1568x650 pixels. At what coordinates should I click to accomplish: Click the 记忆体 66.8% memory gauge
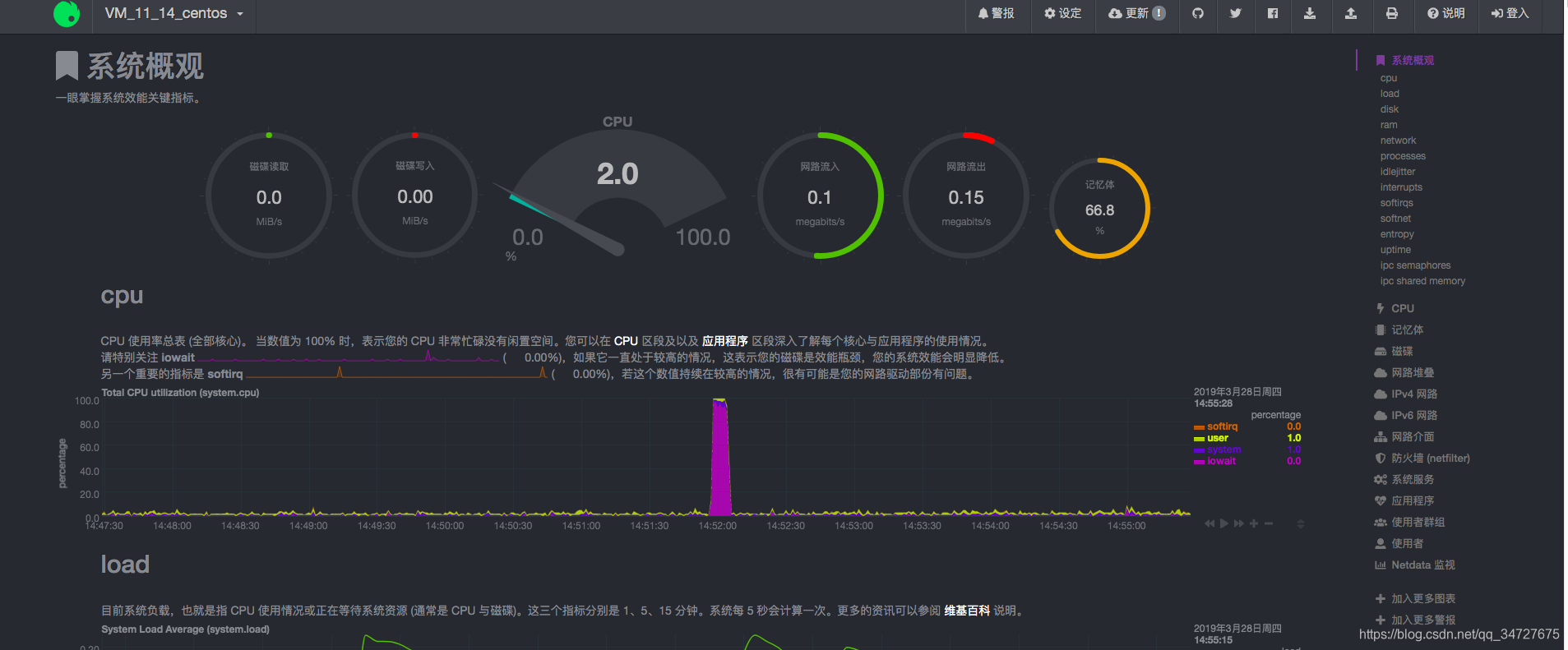click(1099, 208)
